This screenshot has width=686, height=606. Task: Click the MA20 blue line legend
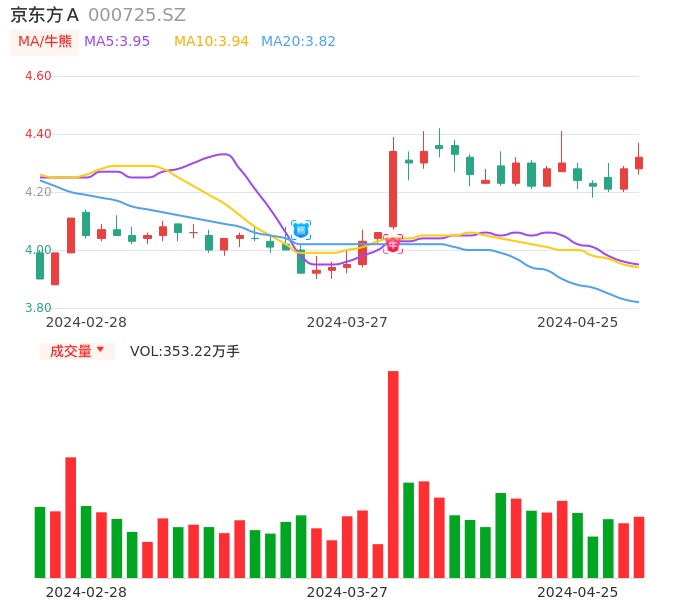coord(298,41)
